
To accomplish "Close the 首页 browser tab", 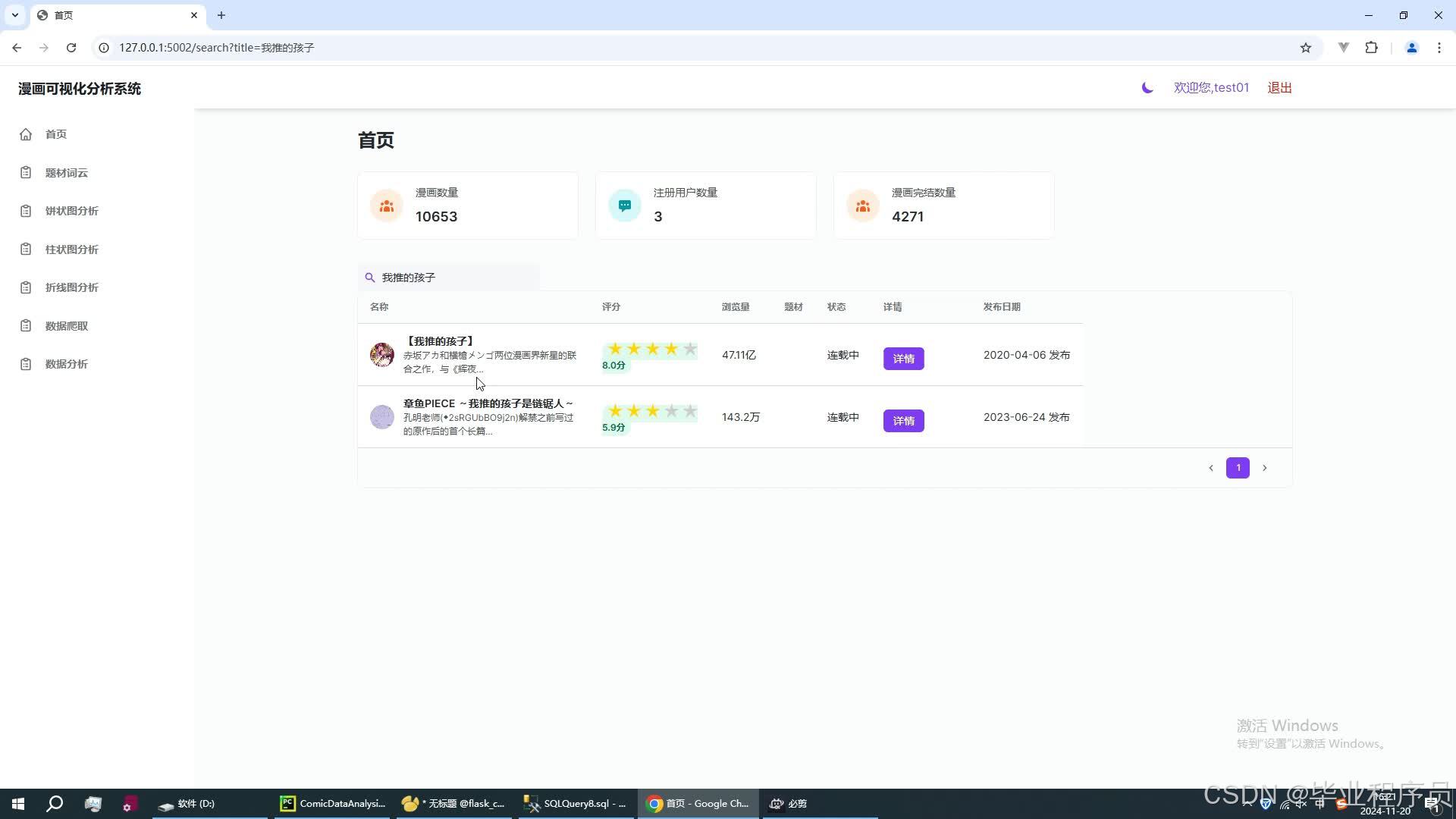I will pos(194,15).
